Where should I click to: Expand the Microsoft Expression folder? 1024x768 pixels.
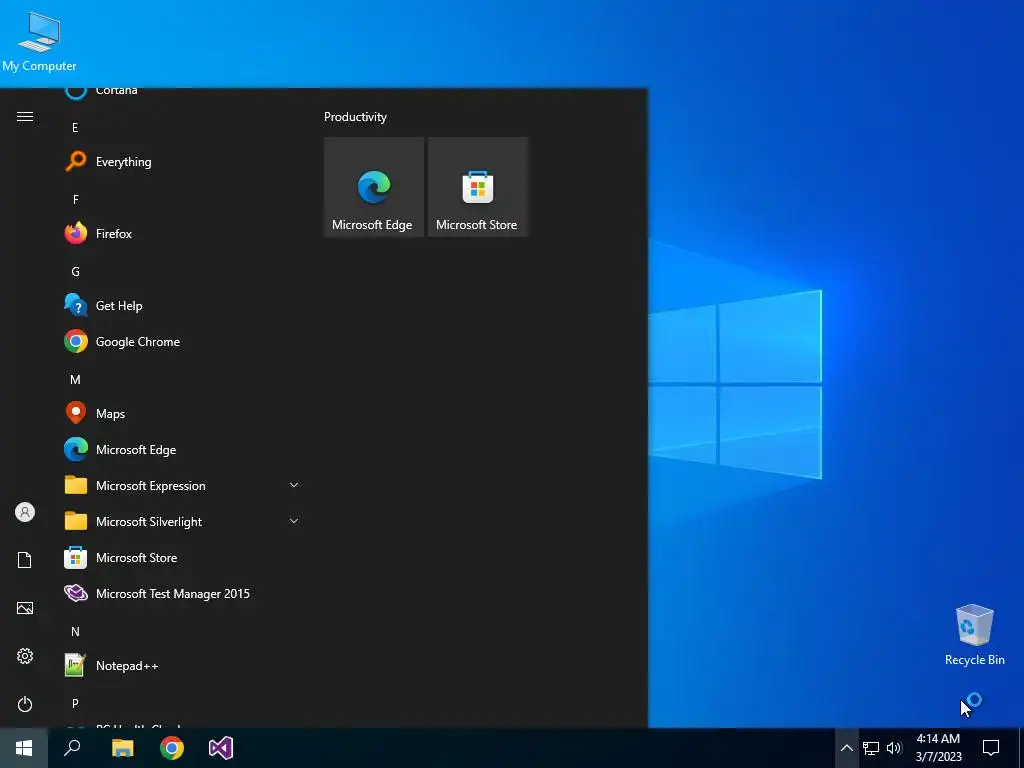183,485
